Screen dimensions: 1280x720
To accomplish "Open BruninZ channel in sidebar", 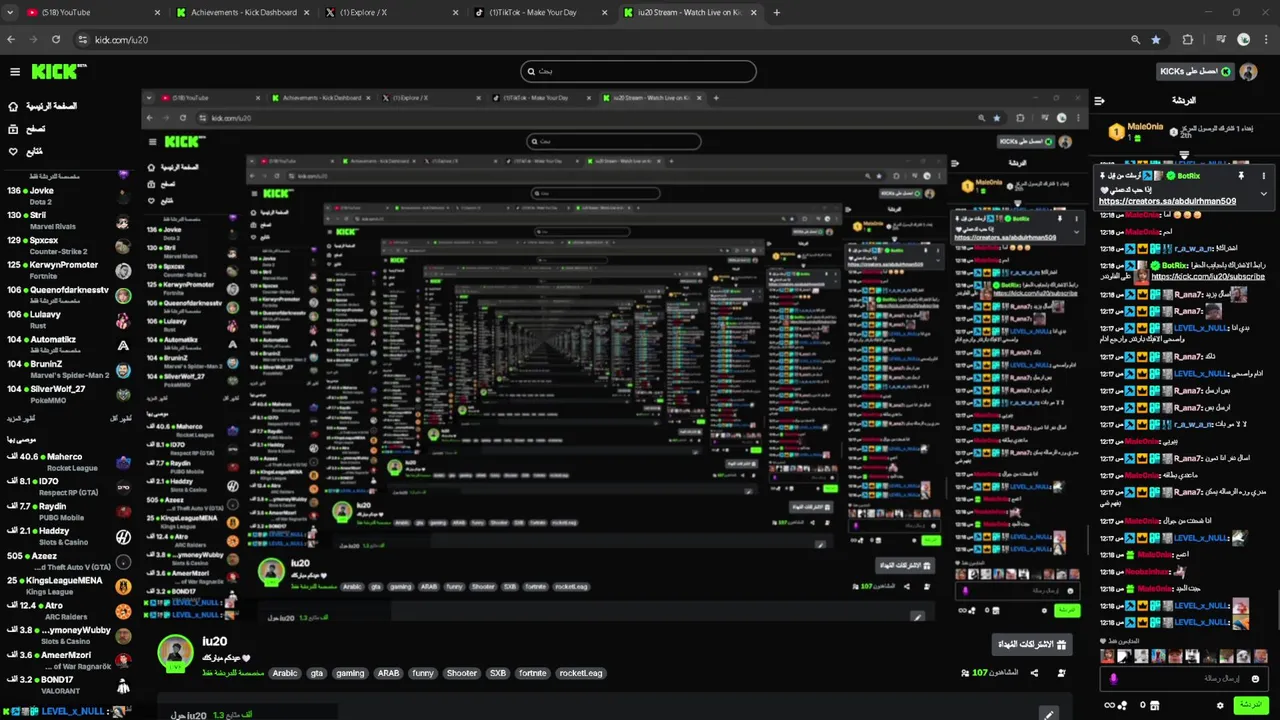I will tap(68, 369).
